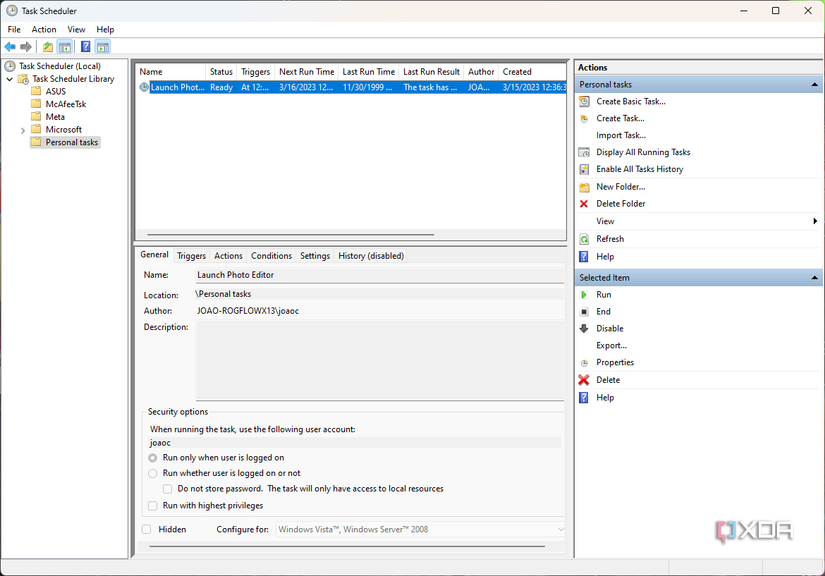Click 'Import Task...' in Actions pane
The height and width of the screenshot is (576, 825).
[x=621, y=136]
